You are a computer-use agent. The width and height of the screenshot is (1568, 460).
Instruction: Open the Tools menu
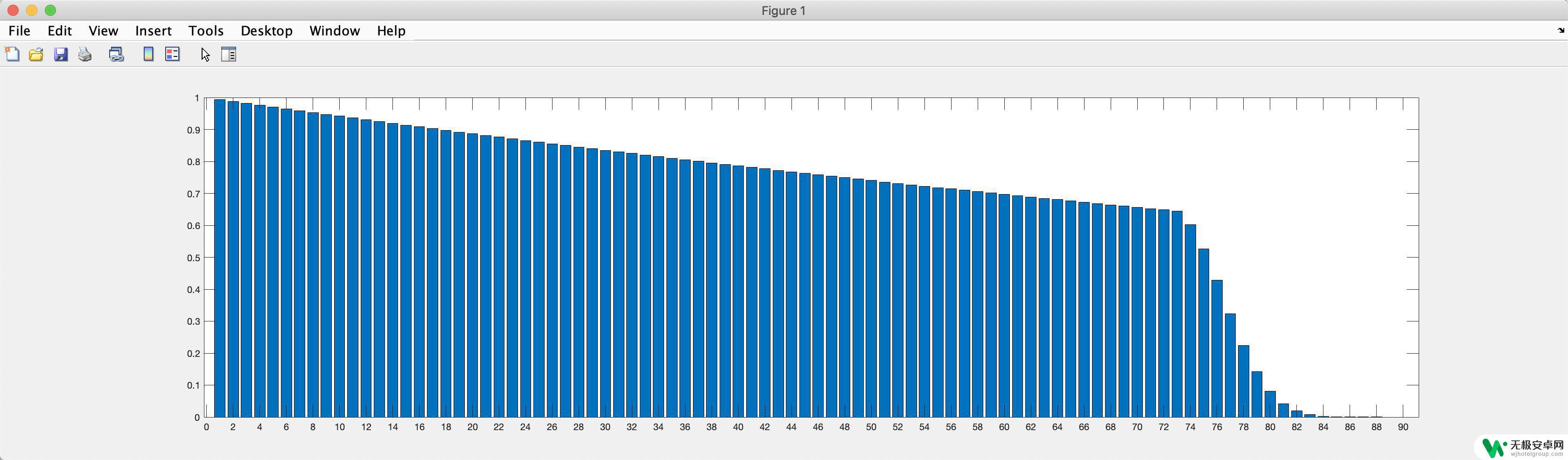(x=206, y=30)
